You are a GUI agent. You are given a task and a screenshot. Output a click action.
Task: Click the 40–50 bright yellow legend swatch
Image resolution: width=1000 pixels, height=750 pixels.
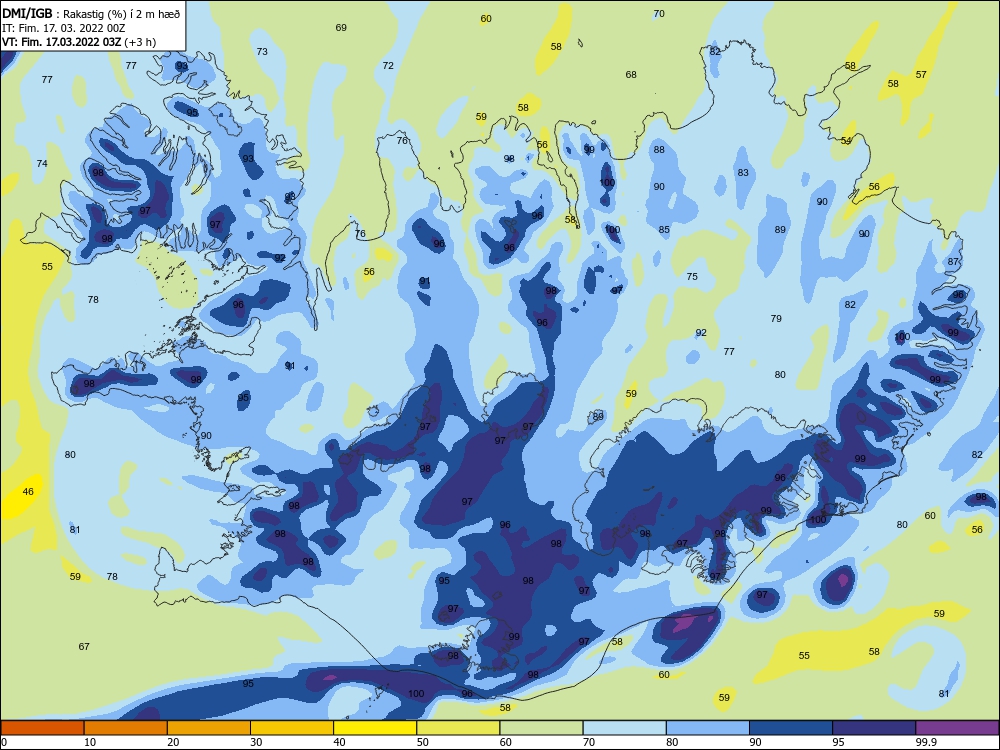375,728
